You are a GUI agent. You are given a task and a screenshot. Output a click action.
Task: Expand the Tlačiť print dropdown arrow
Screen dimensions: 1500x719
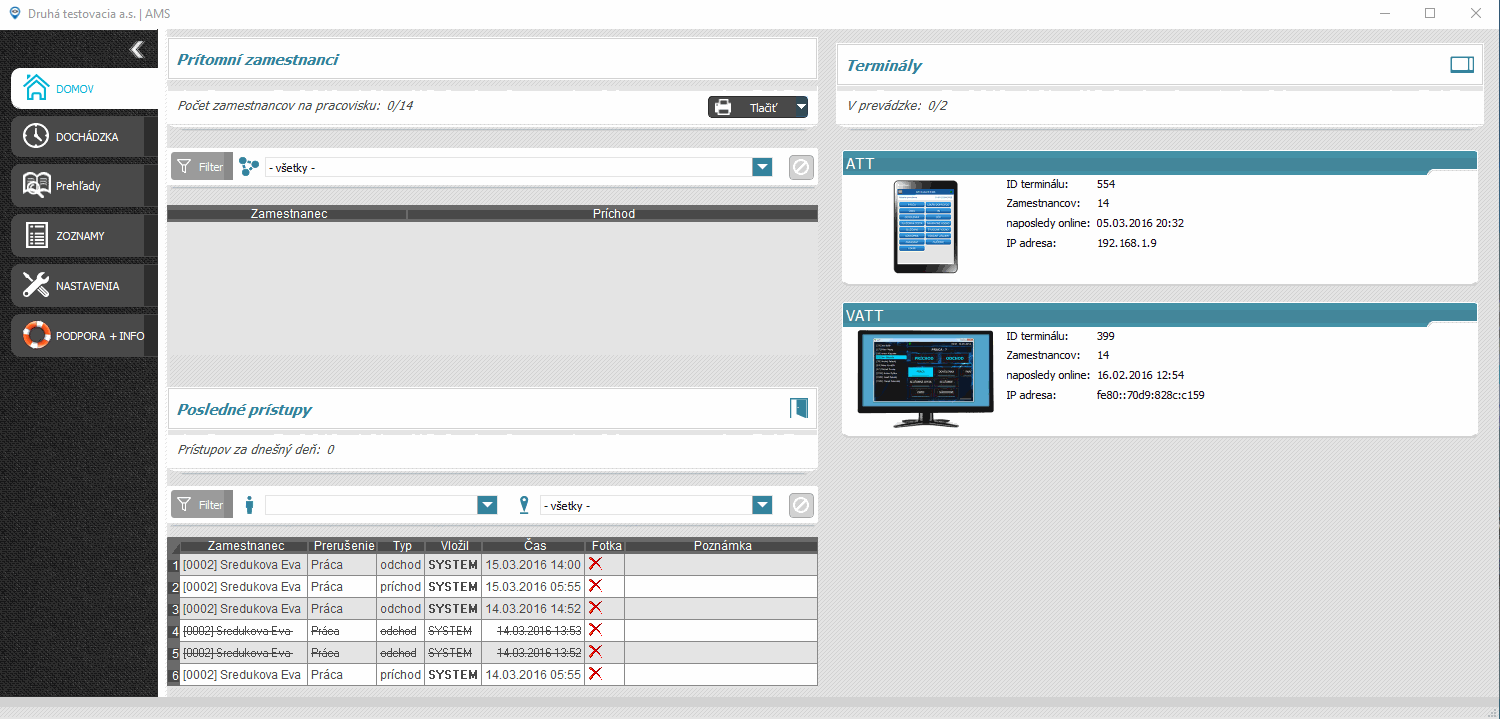(801, 107)
